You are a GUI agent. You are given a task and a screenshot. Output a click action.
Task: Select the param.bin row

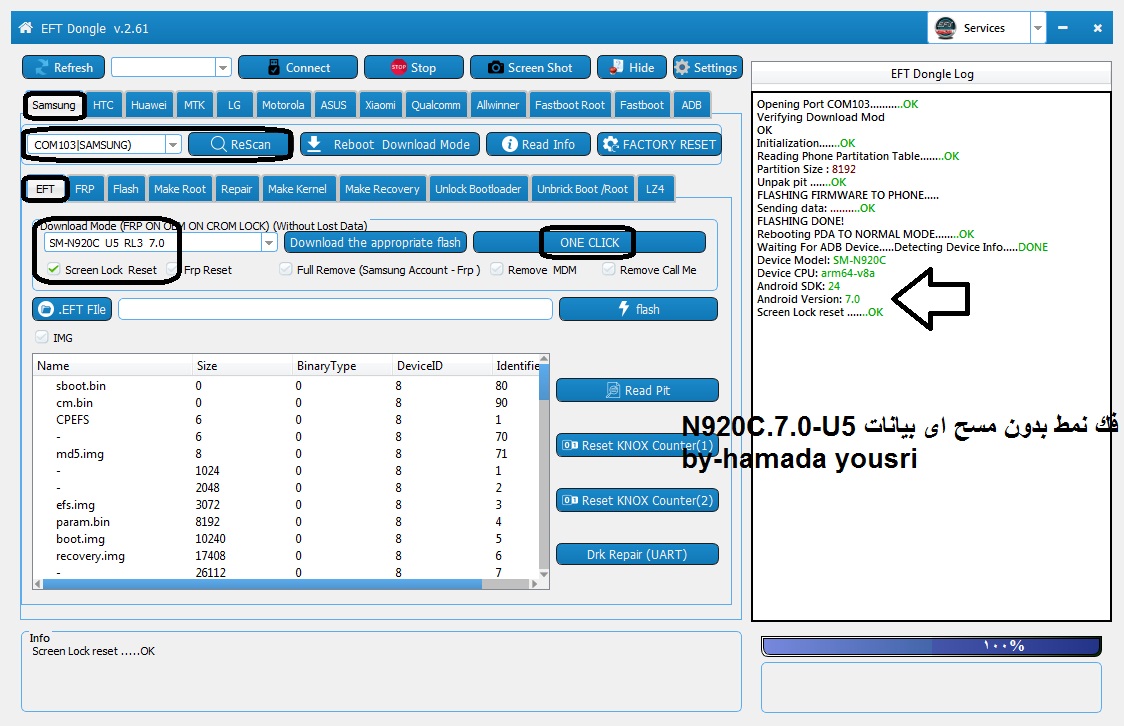click(x=287, y=522)
